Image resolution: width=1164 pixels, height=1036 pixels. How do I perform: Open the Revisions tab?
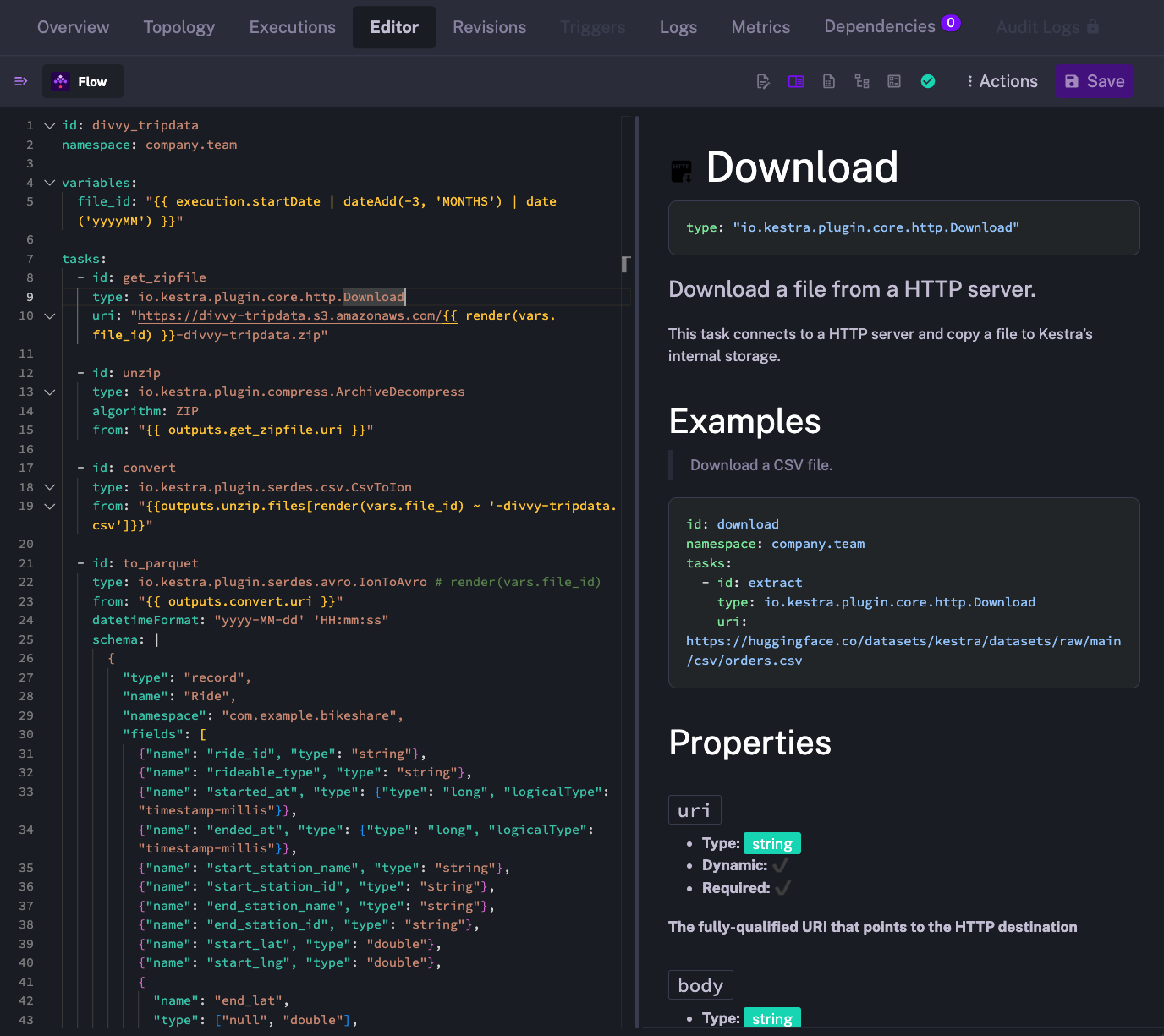tap(489, 27)
